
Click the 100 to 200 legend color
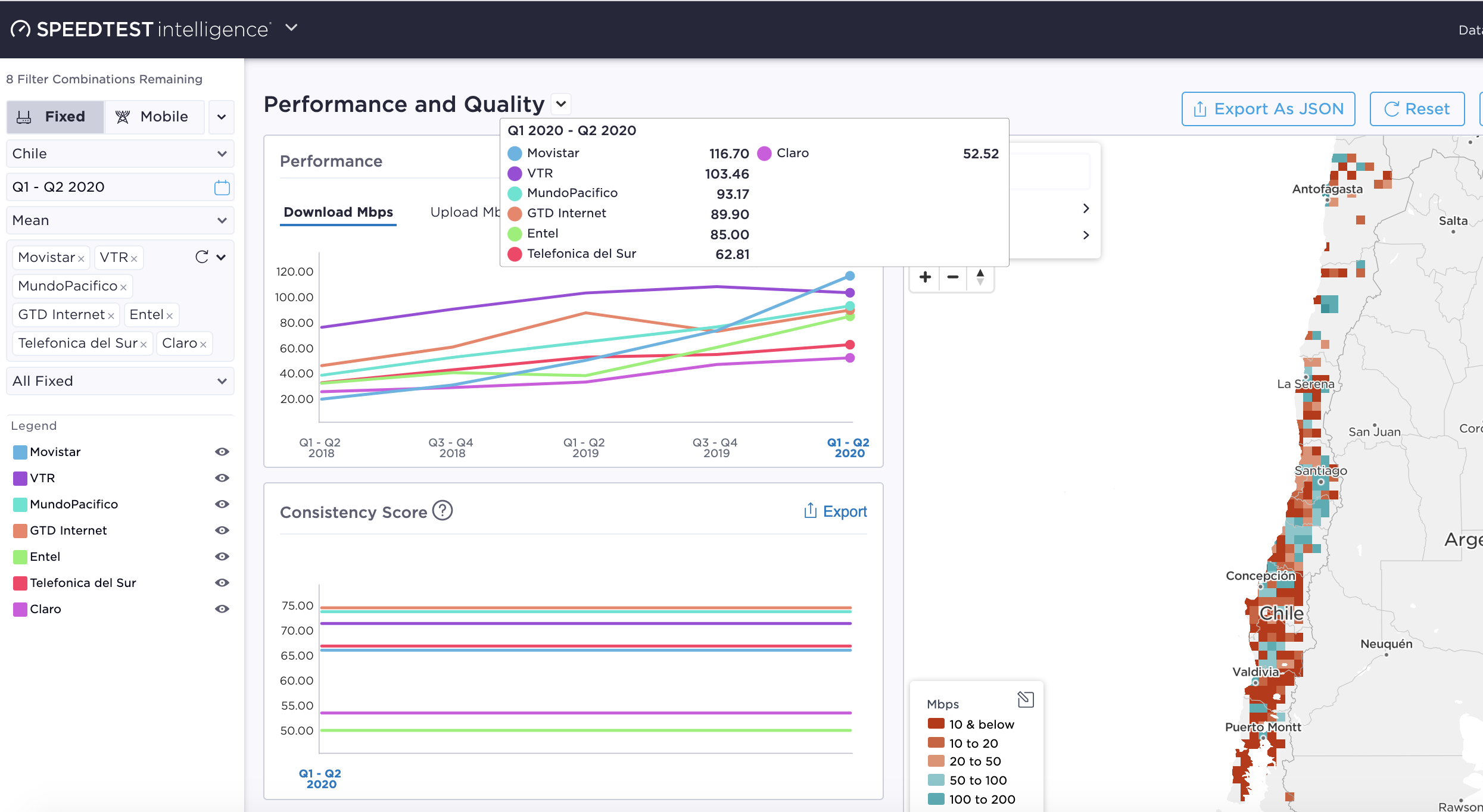(x=936, y=799)
